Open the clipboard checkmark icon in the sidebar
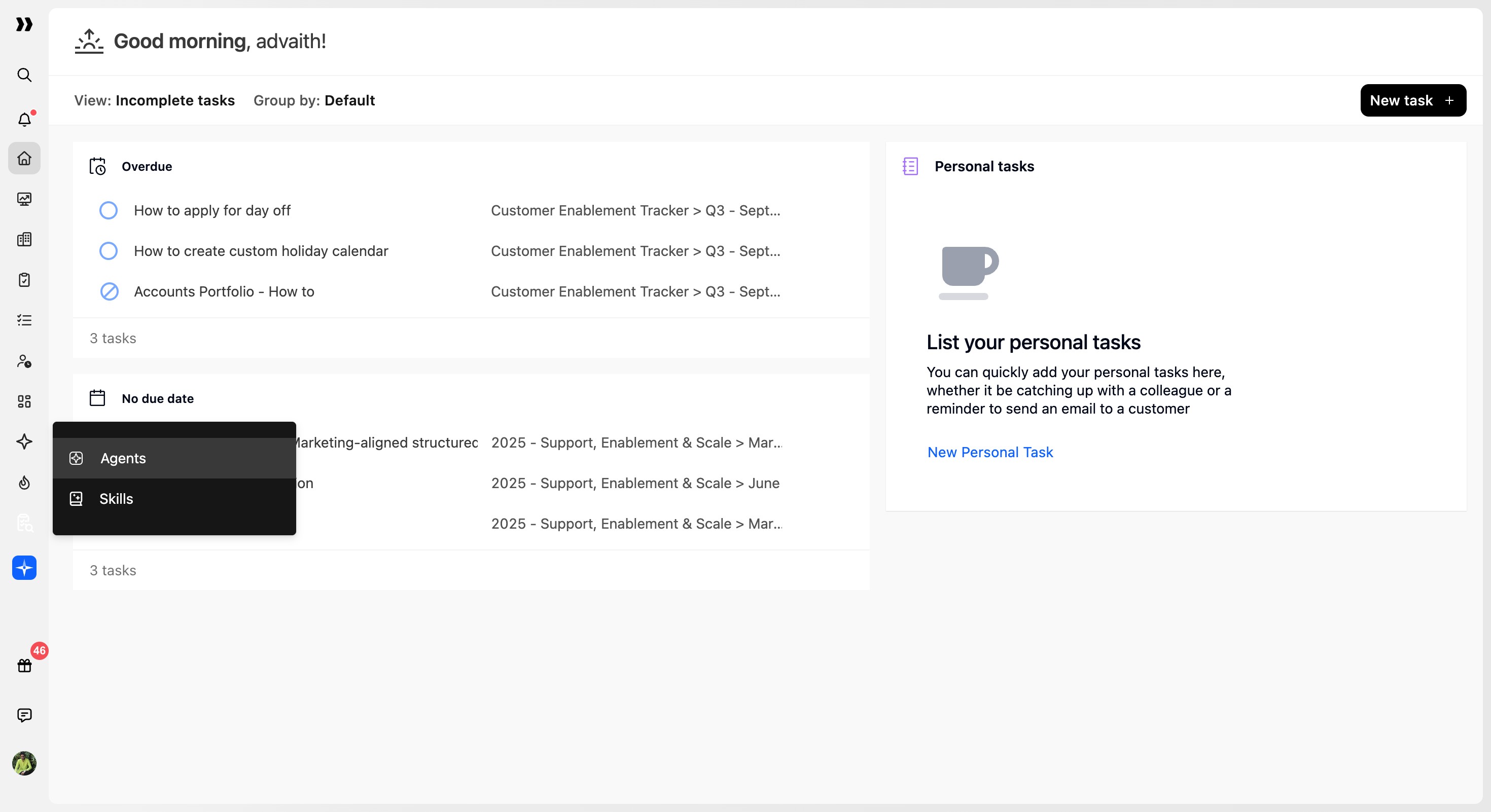 click(24, 280)
